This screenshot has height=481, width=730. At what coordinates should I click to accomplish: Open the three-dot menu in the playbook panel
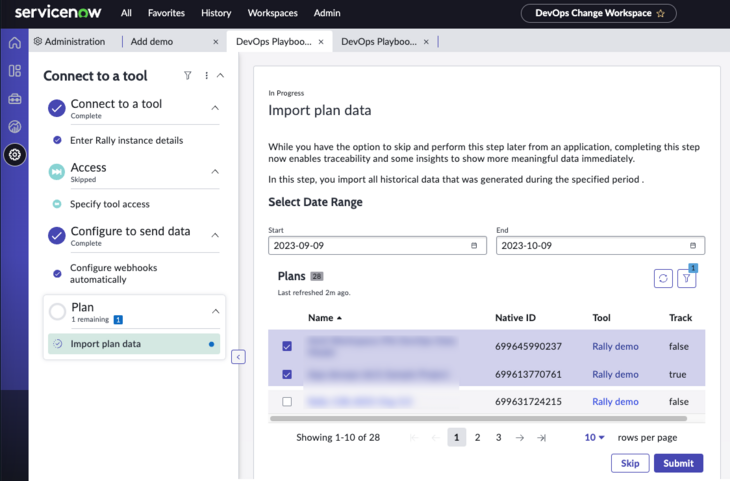pyautogui.click(x=206, y=75)
